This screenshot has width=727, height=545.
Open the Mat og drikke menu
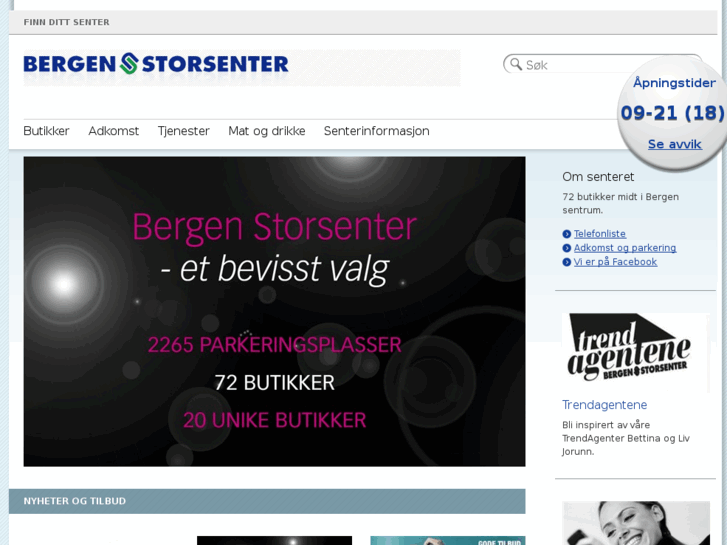pyautogui.click(x=267, y=131)
